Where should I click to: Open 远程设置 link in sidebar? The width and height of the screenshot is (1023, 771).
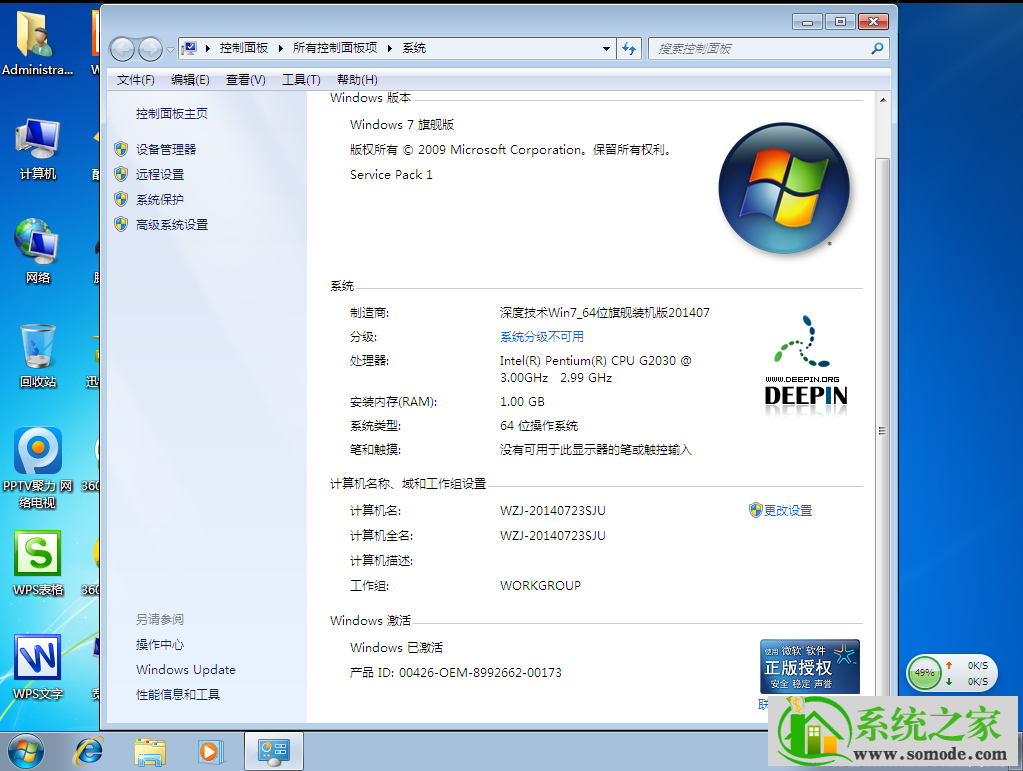(160, 174)
